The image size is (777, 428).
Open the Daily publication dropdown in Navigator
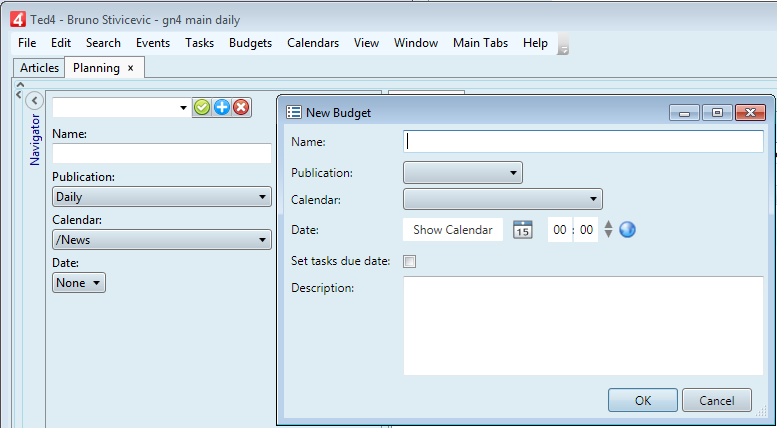(162, 197)
